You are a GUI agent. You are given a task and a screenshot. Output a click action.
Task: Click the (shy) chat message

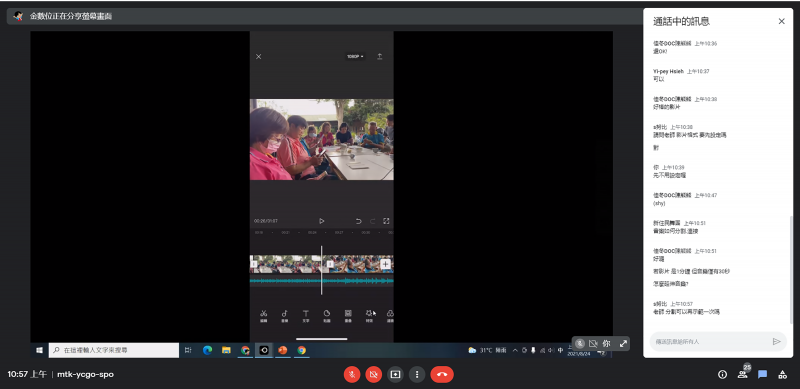pyautogui.click(x=659, y=203)
